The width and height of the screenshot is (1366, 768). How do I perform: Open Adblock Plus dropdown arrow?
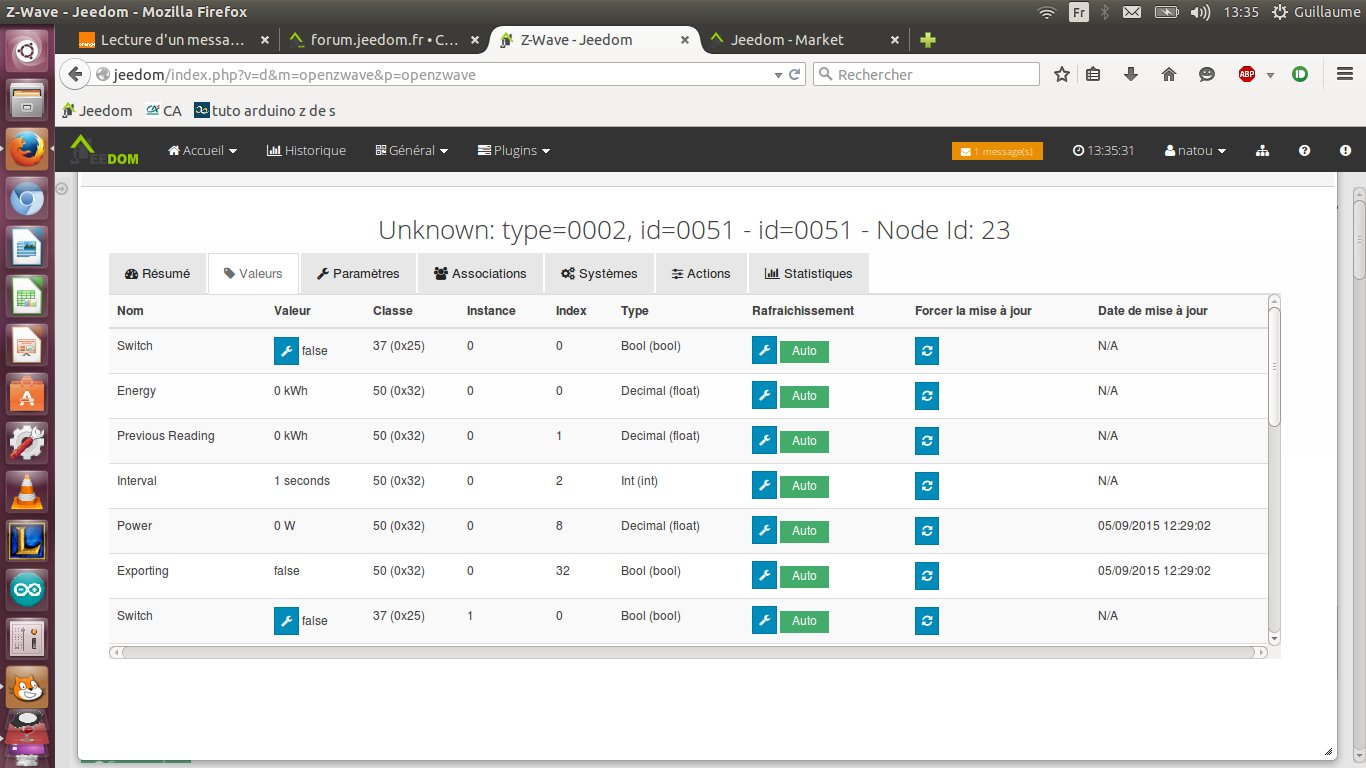(x=1270, y=75)
